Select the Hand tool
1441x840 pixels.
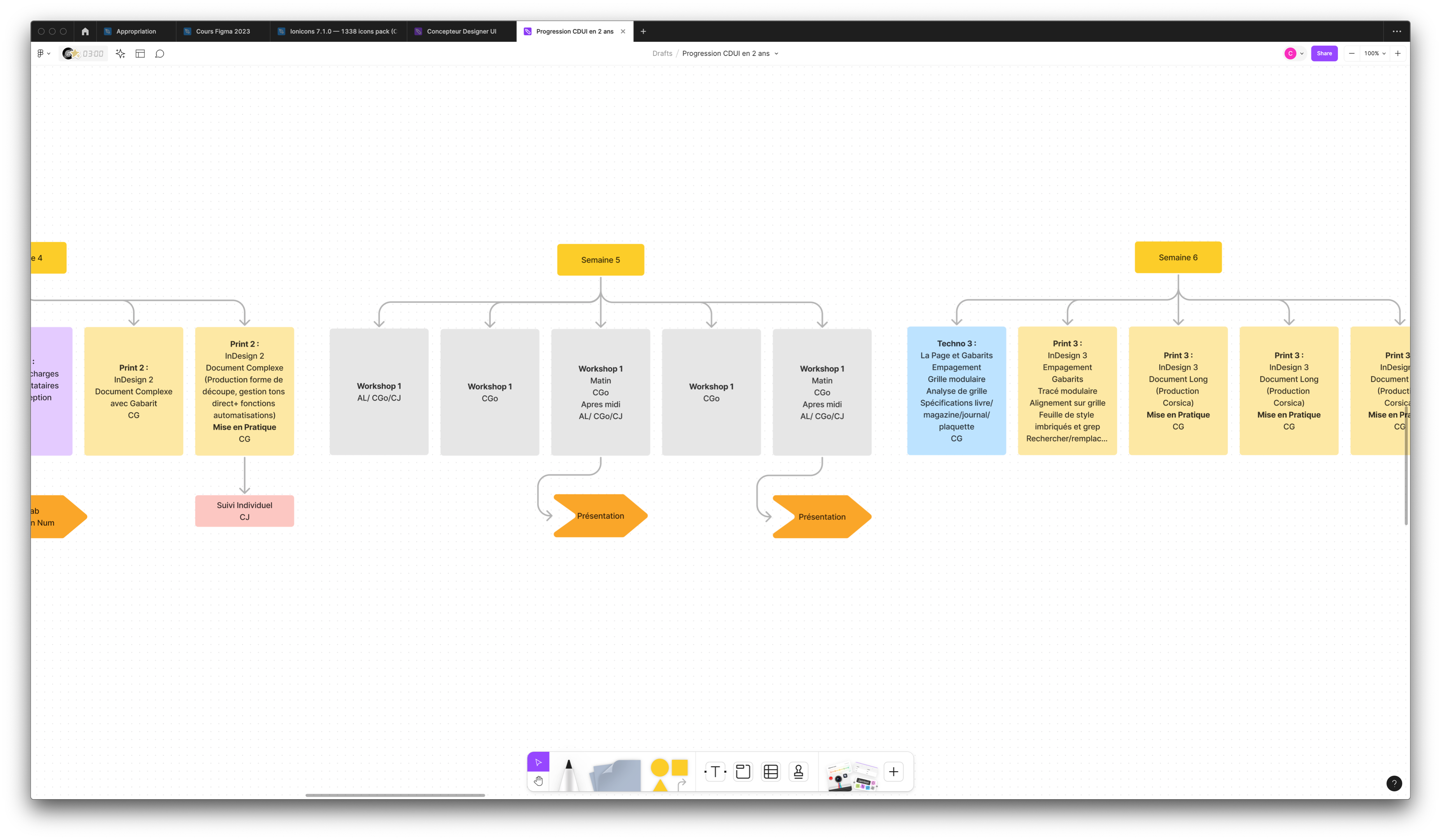(x=538, y=780)
